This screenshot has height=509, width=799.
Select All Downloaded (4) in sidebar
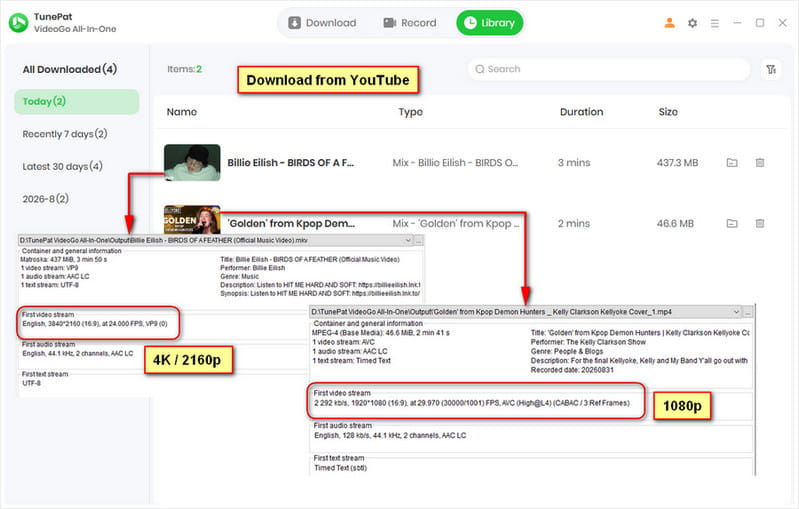70,69
